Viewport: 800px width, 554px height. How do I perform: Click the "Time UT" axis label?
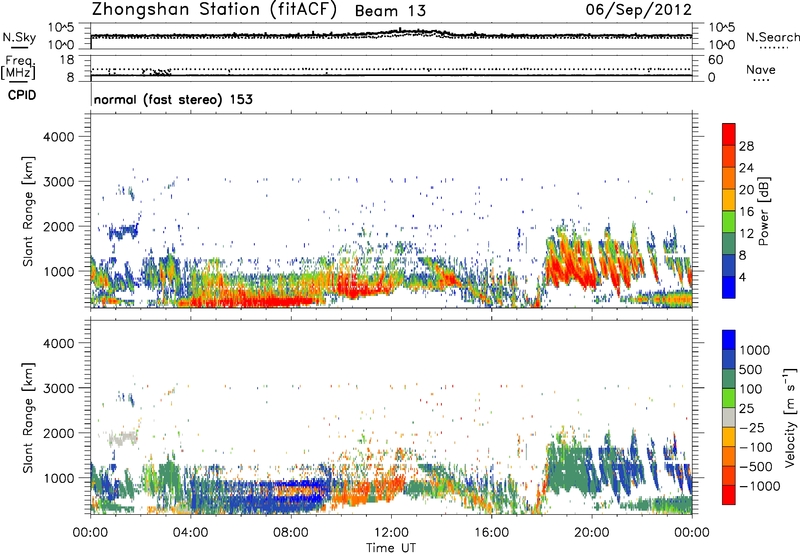(391, 547)
